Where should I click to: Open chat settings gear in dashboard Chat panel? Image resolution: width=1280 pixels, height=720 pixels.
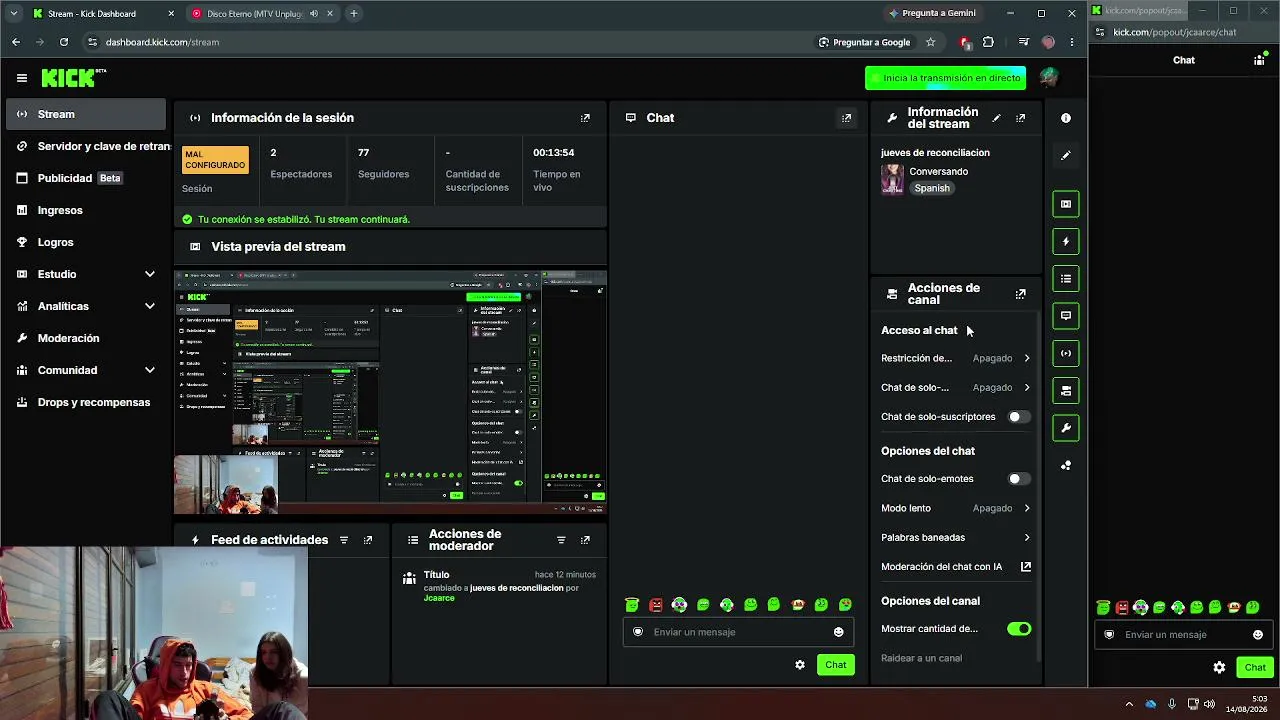(x=800, y=665)
